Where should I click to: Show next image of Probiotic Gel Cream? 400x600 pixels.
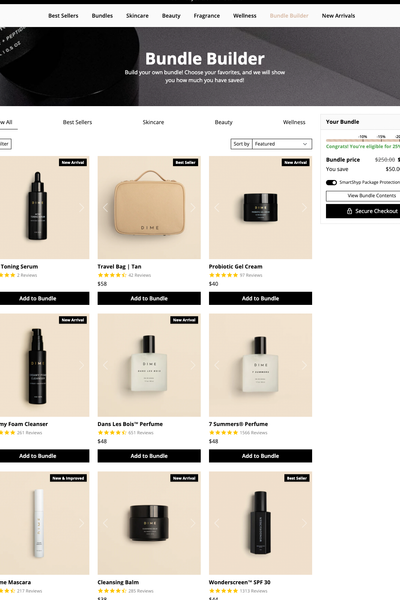click(304, 208)
